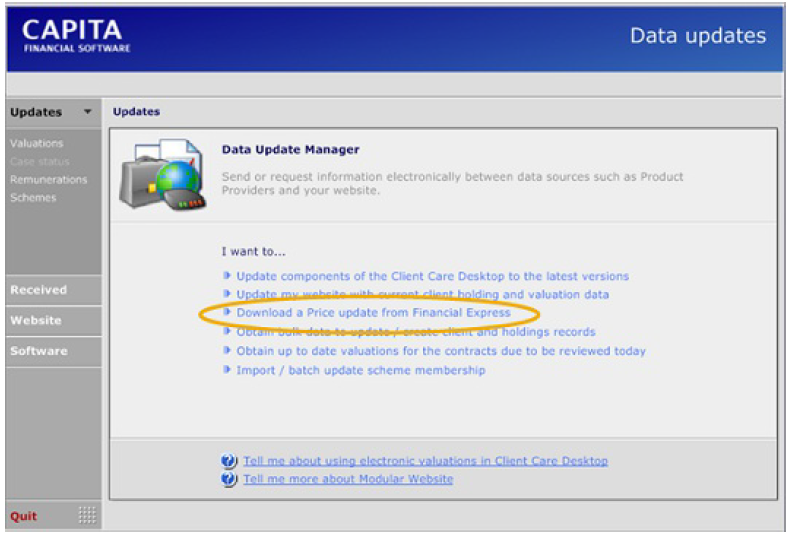The image size is (788, 535).
Task: Click the Data Update Manager briefcase globe icon
Action: point(162,175)
